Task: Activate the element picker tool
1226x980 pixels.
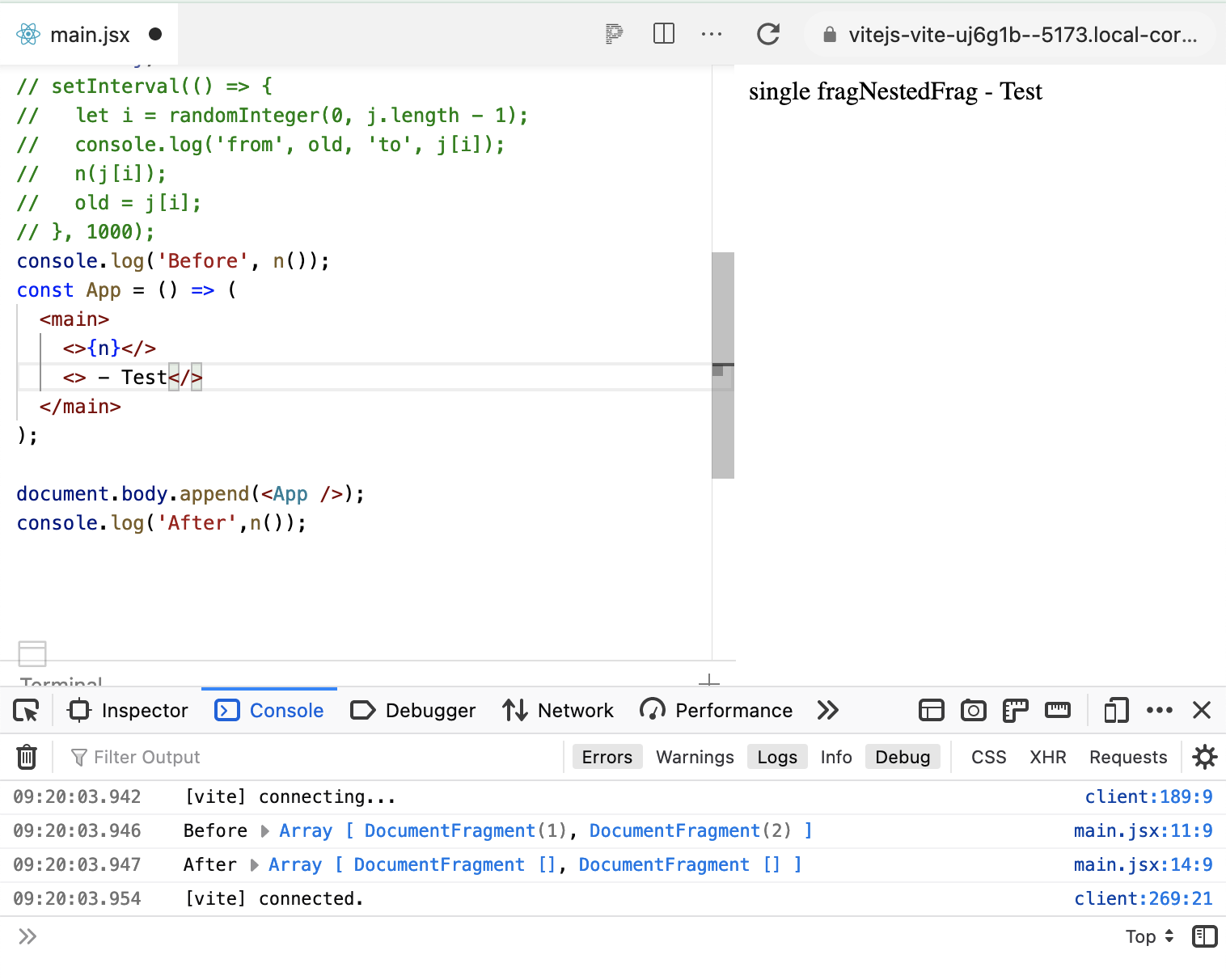Action: pyautogui.click(x=27, y=711)
